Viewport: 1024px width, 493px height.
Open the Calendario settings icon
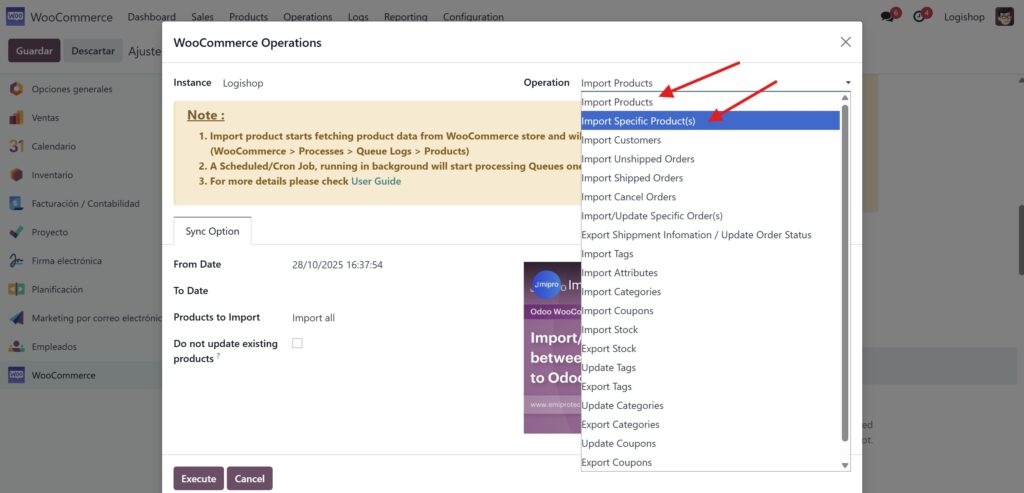click(x=16, y=146)
